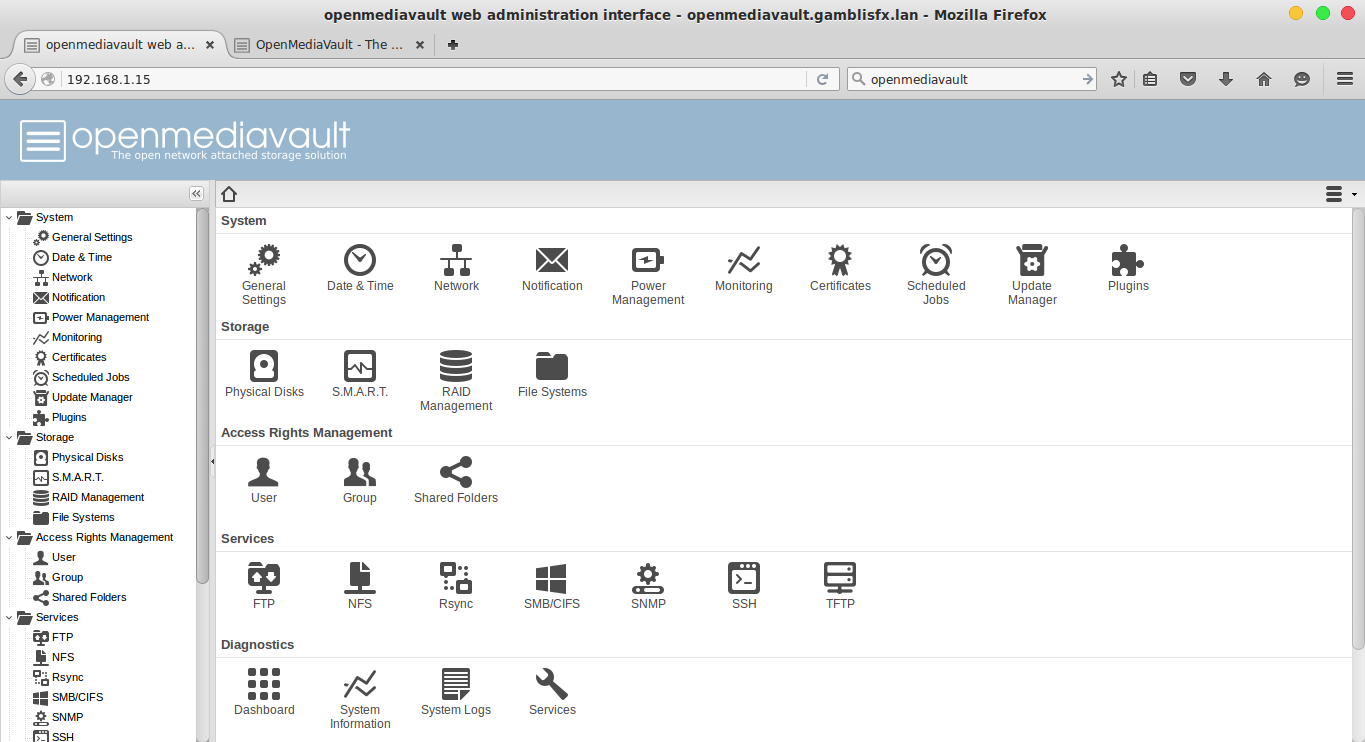The width and height of the screenshot is (1365, 742).
Task: Open the Shared Folders share icon
Action: (x=456, y=473)
